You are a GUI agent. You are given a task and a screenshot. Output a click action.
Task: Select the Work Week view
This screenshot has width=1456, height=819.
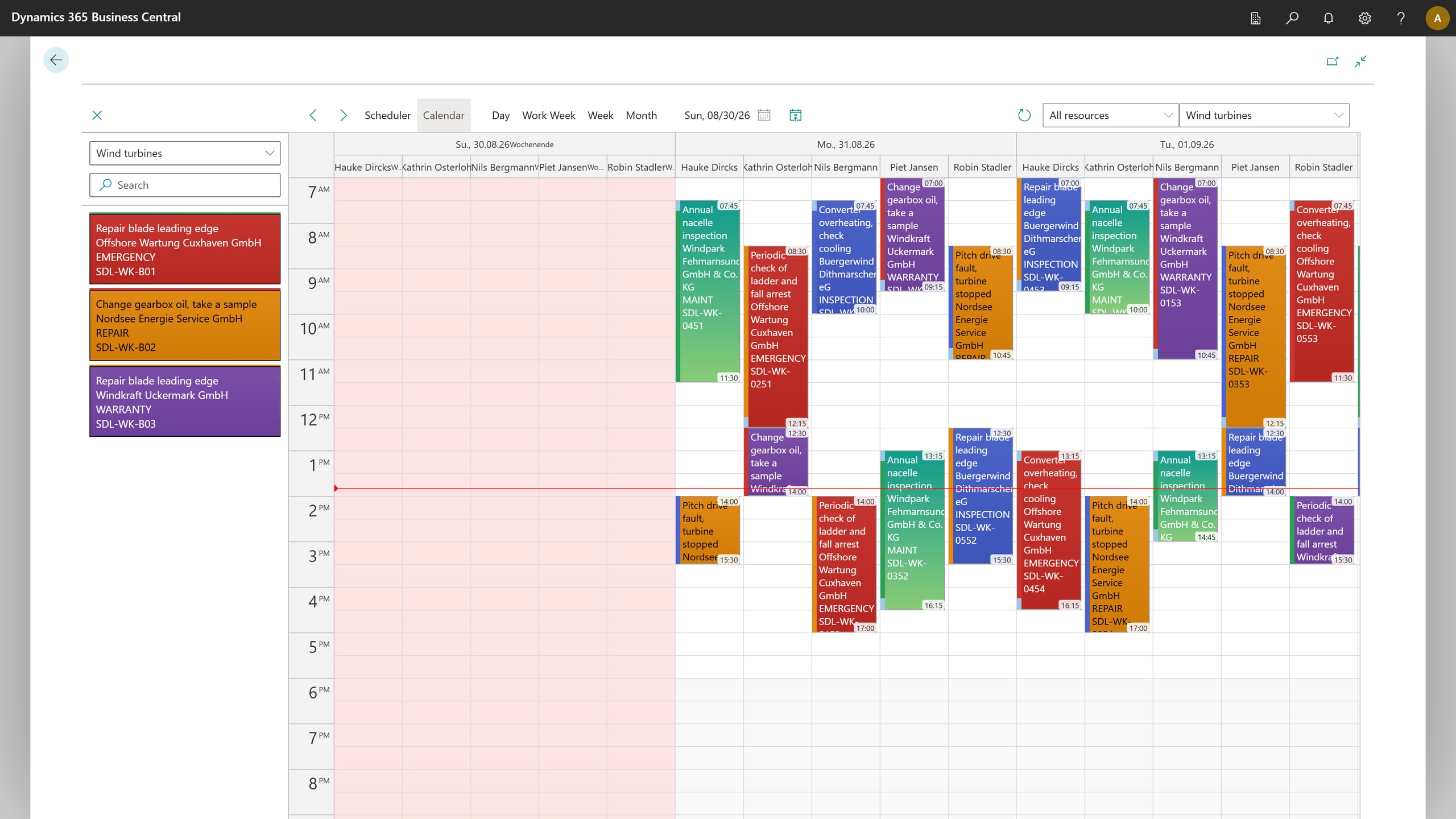[x=548, y=115]
